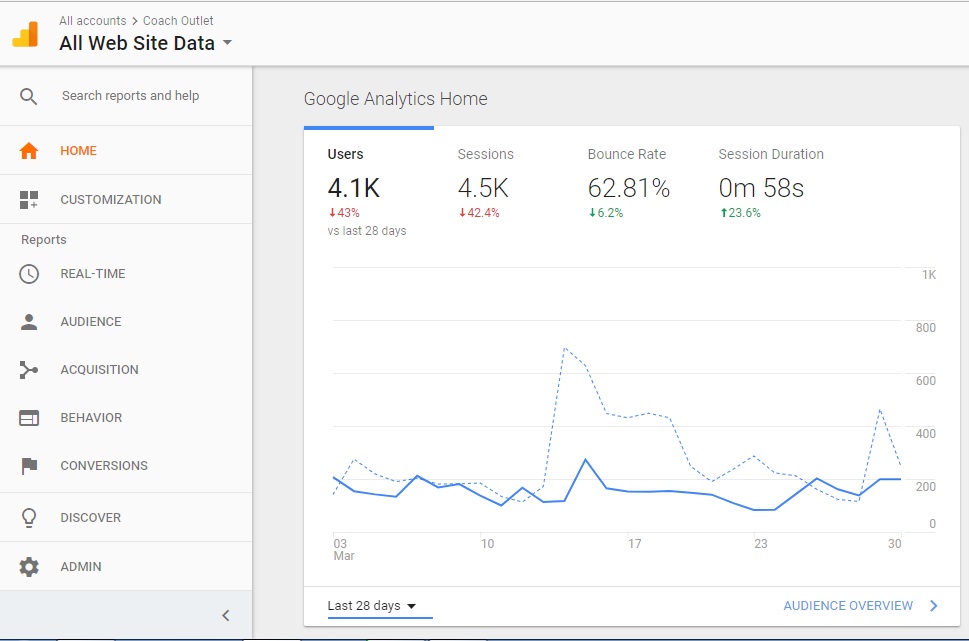The width and height of the screenshot is (969, 641).
Task: Click the Coach Outlet breadcrumb link
Action: click(178, 20)
